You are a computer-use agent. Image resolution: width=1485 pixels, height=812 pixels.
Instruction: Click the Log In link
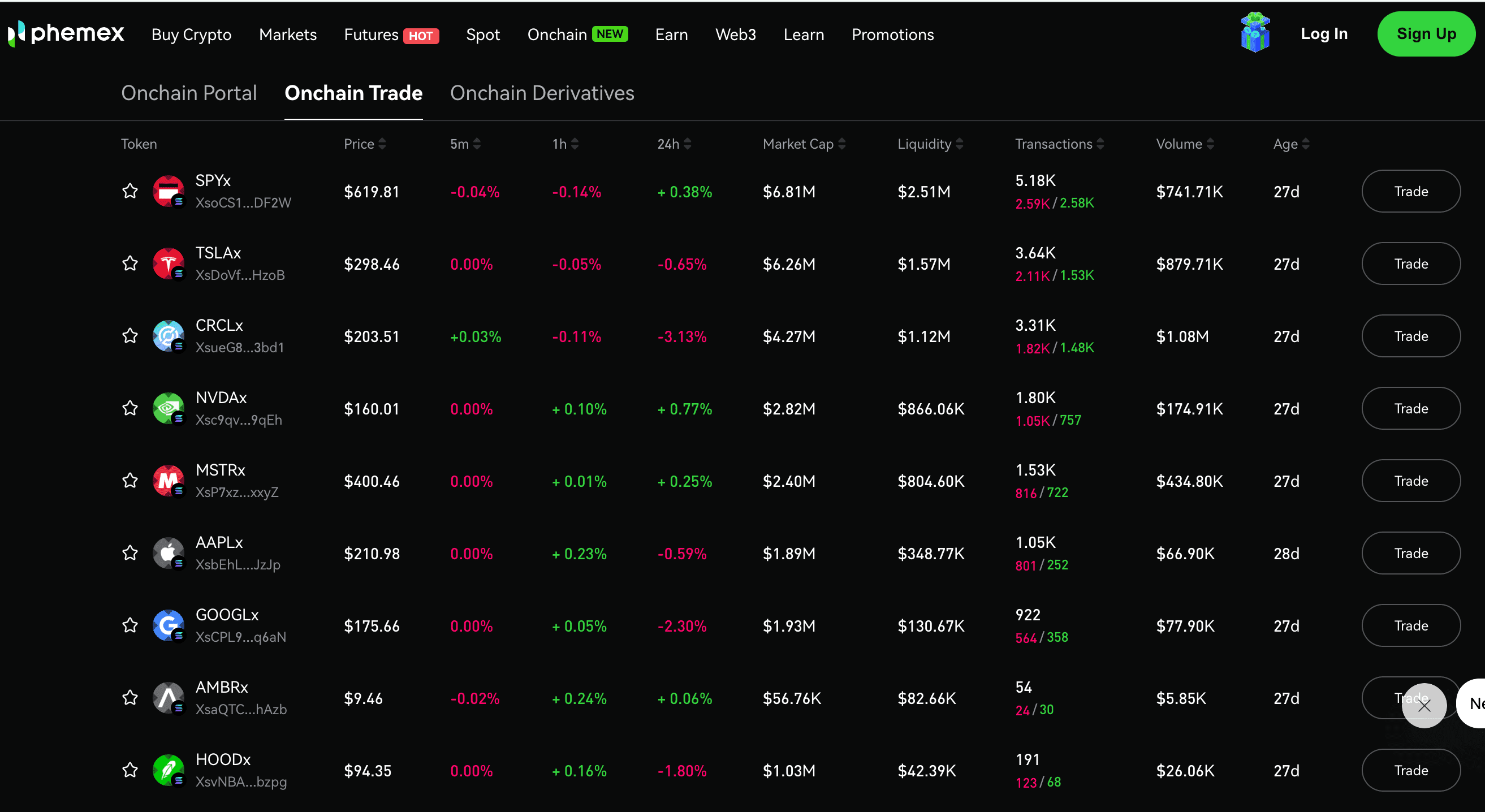pos(1324,33)
